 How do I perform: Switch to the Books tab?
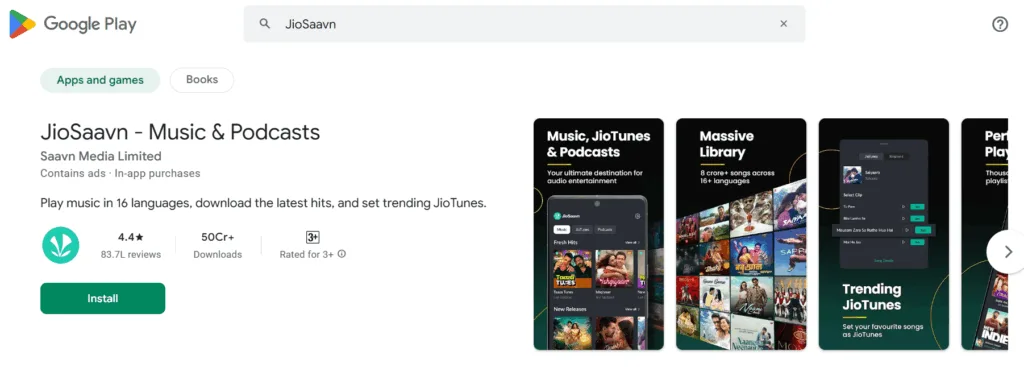pyautogui.click(x=202, y=80)
